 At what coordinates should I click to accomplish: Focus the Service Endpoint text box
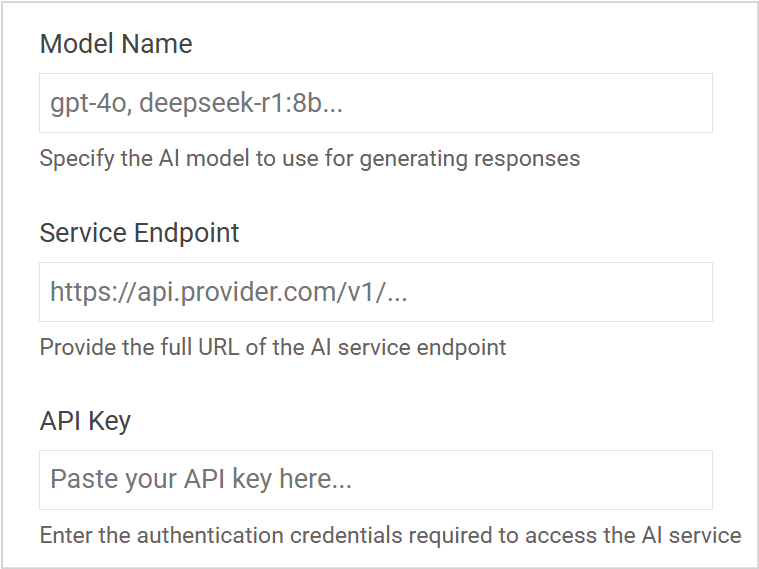[x=375, y=292]
